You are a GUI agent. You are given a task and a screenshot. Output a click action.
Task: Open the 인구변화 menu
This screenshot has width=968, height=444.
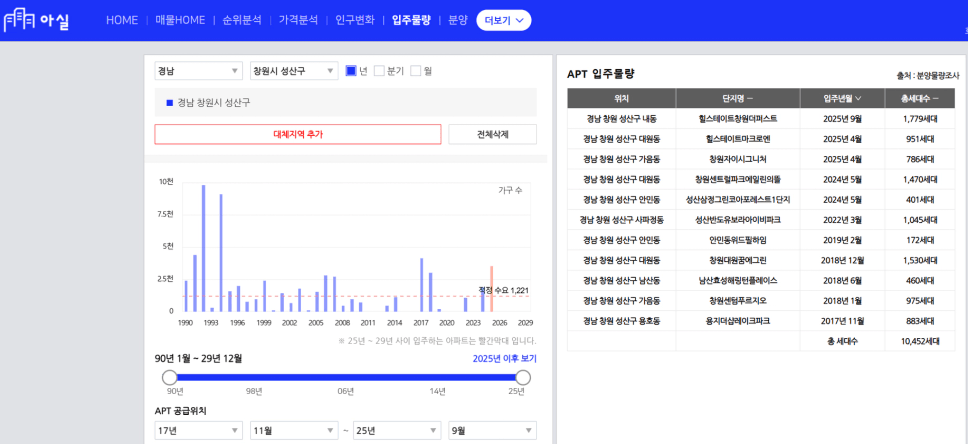click(x=355, y=20)
